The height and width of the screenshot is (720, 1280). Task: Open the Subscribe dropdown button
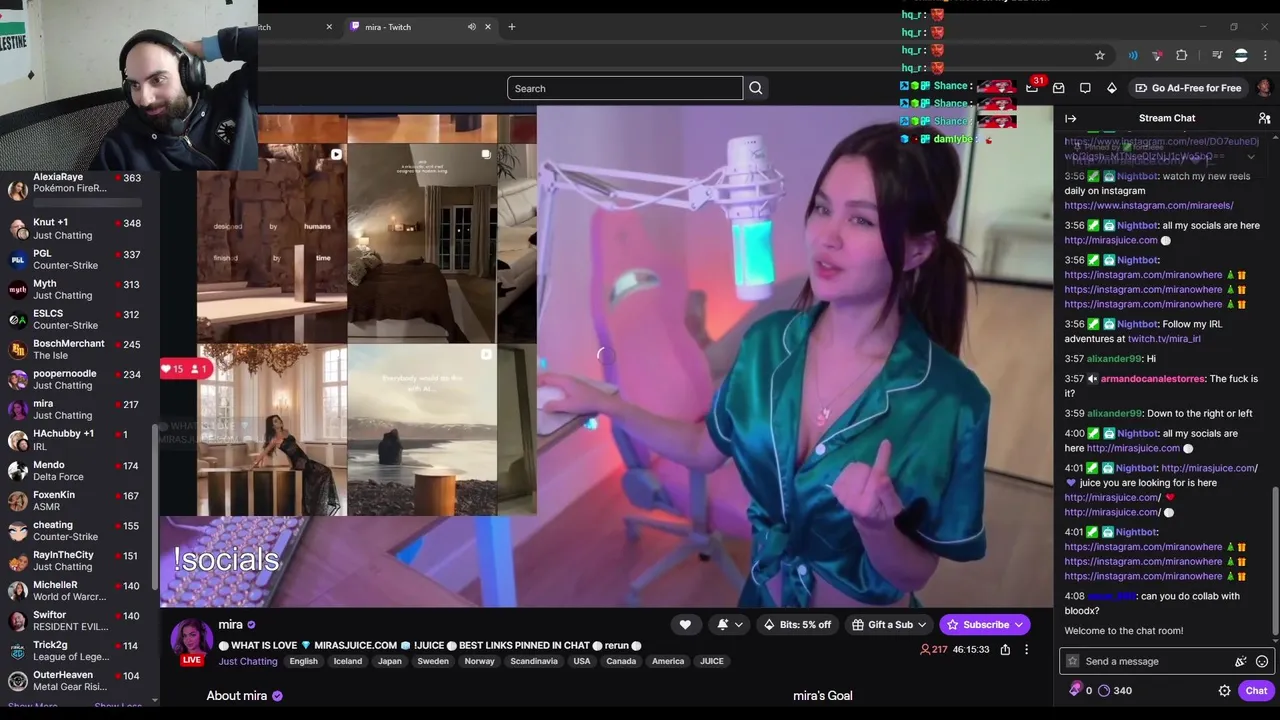(984, 625)
